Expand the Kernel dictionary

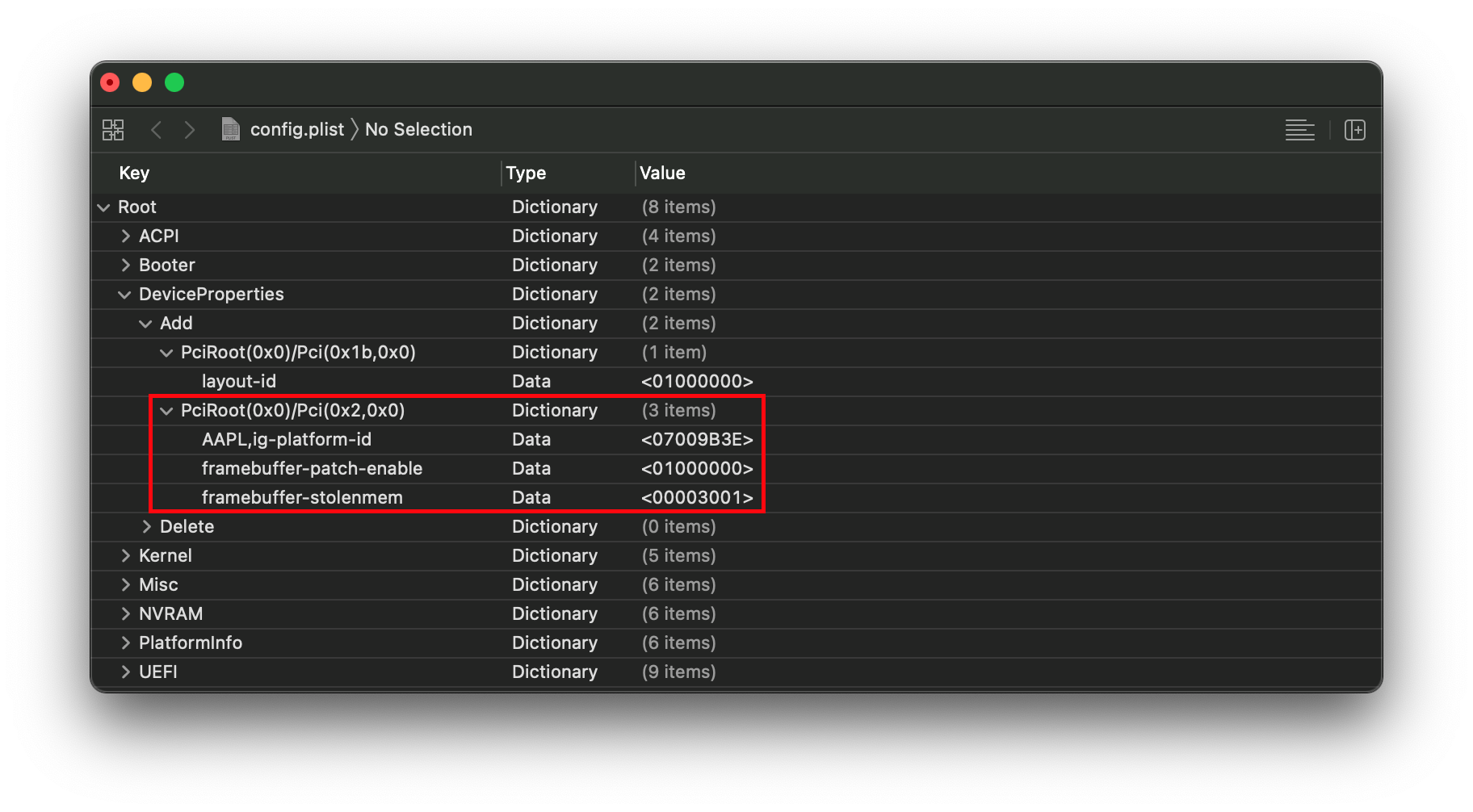point(125,556)
